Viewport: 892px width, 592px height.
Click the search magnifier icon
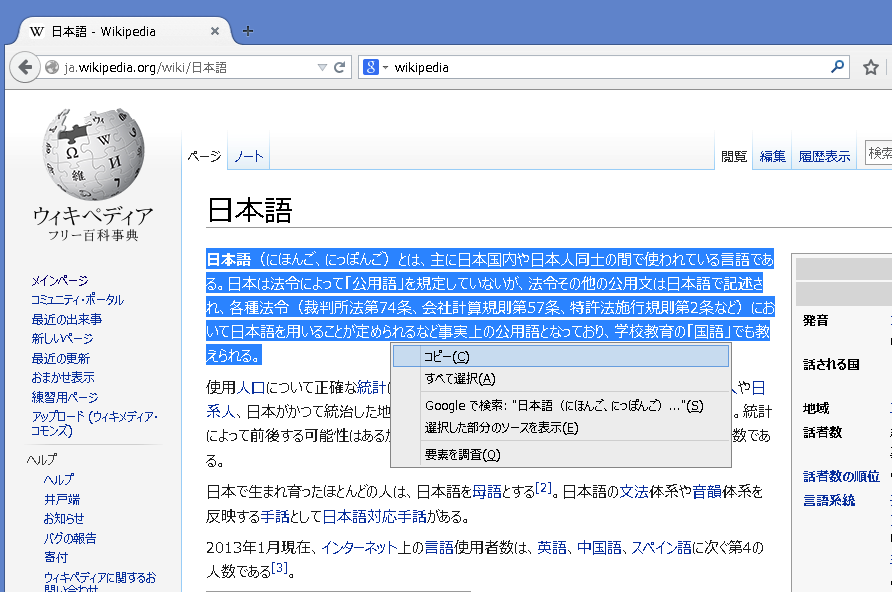(x=837, y=67)
